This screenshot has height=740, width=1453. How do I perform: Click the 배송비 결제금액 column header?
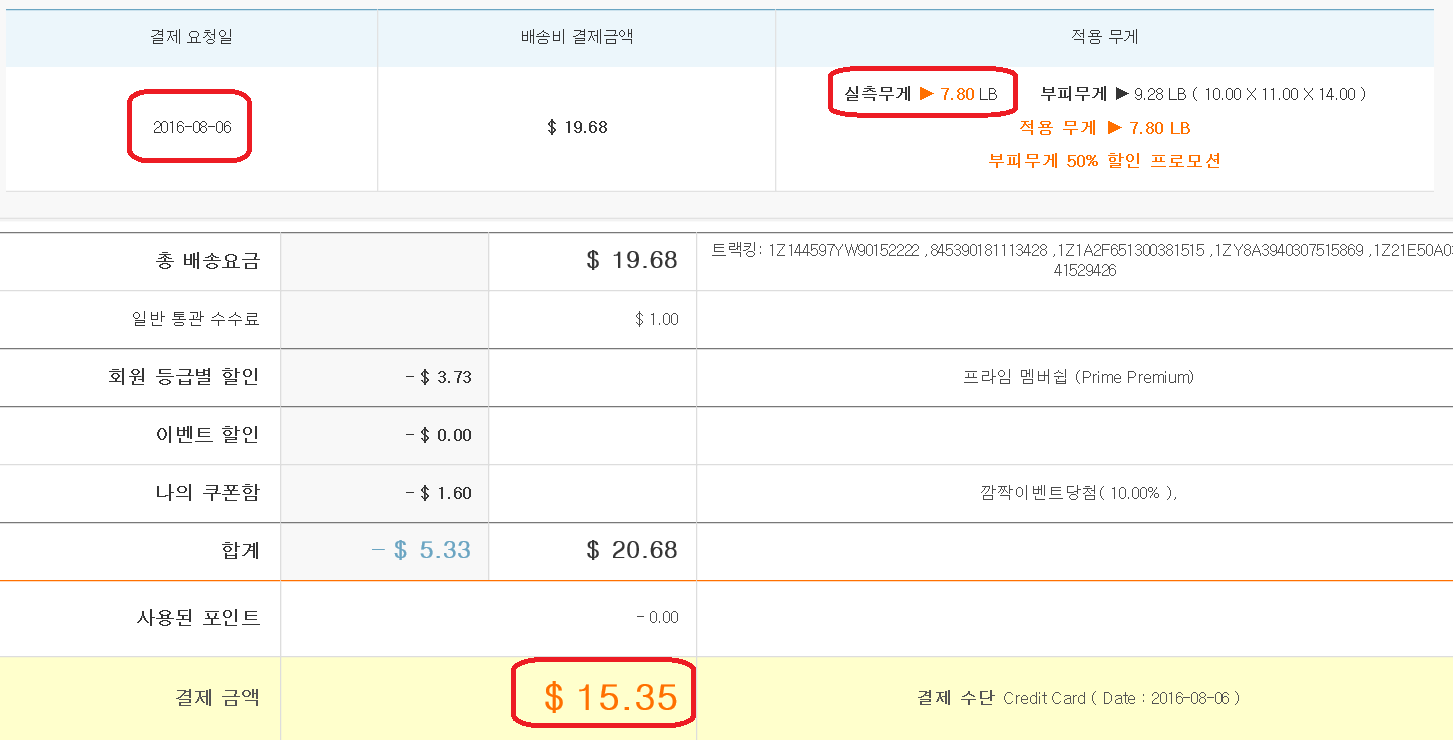[577, 38]
